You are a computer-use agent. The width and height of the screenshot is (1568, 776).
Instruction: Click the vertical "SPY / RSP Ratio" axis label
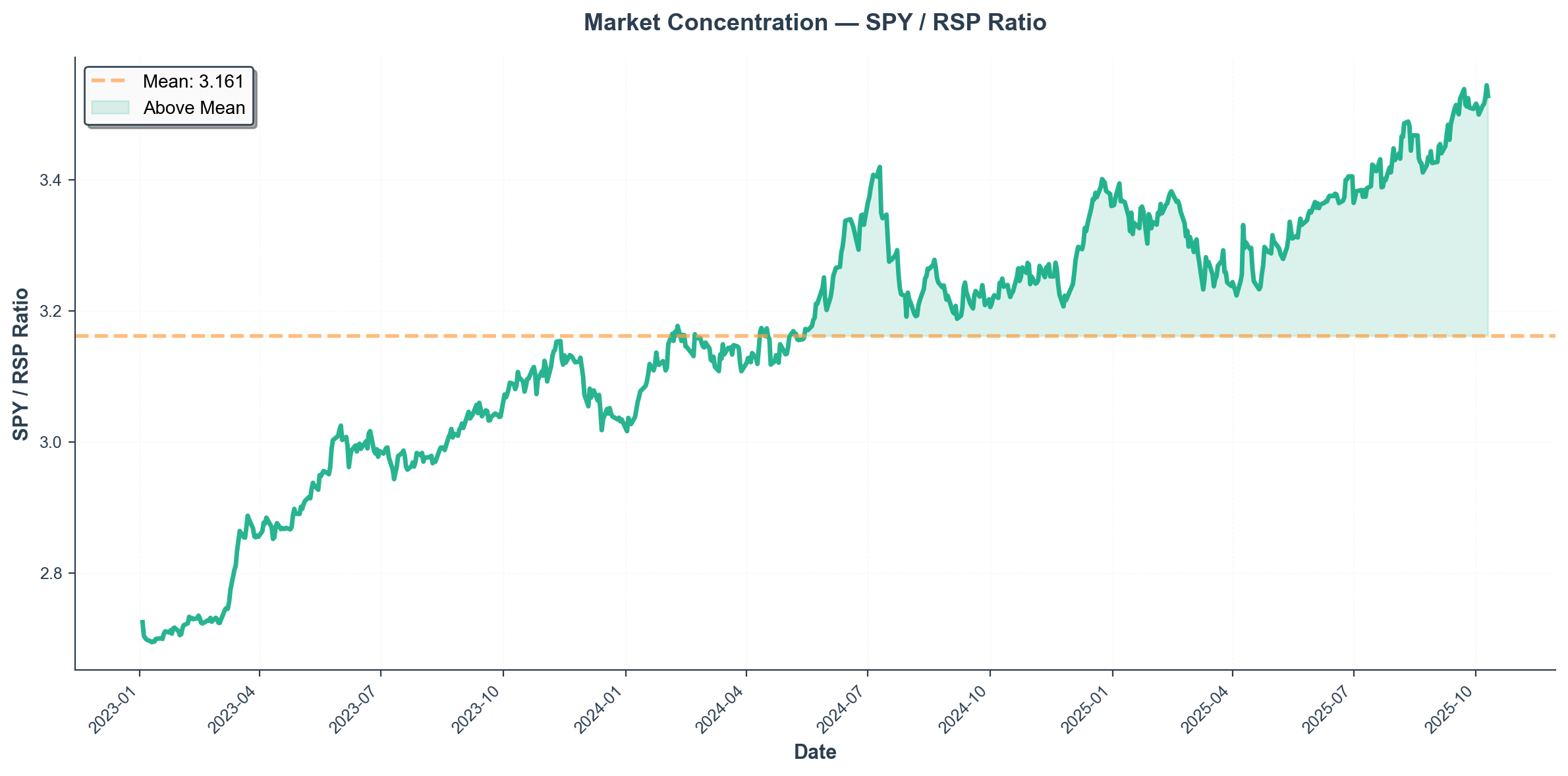(21, 364)
